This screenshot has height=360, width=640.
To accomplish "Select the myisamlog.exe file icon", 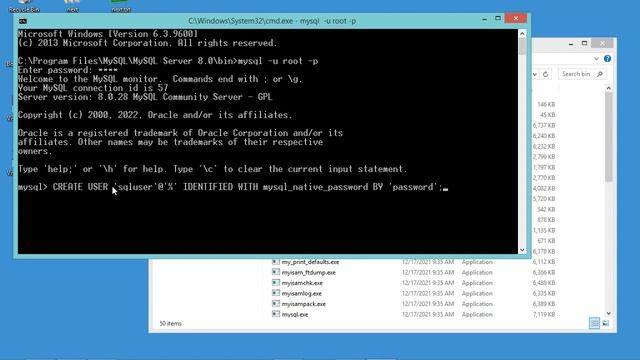I will coord(276,293).
